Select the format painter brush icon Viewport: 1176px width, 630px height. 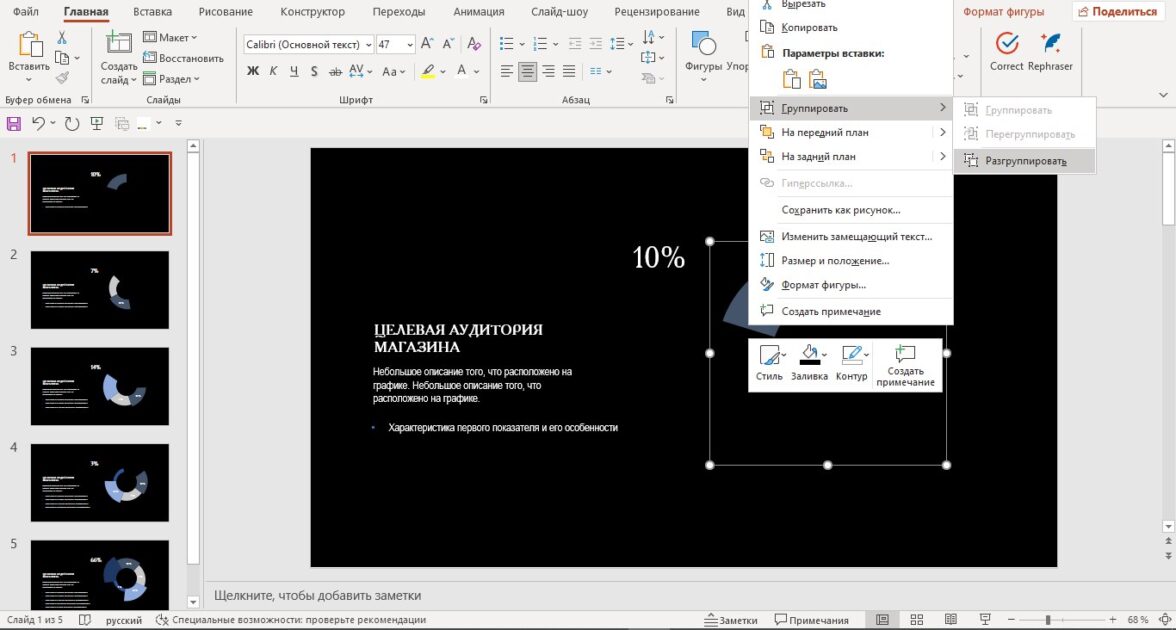click(x=63, y=78)
